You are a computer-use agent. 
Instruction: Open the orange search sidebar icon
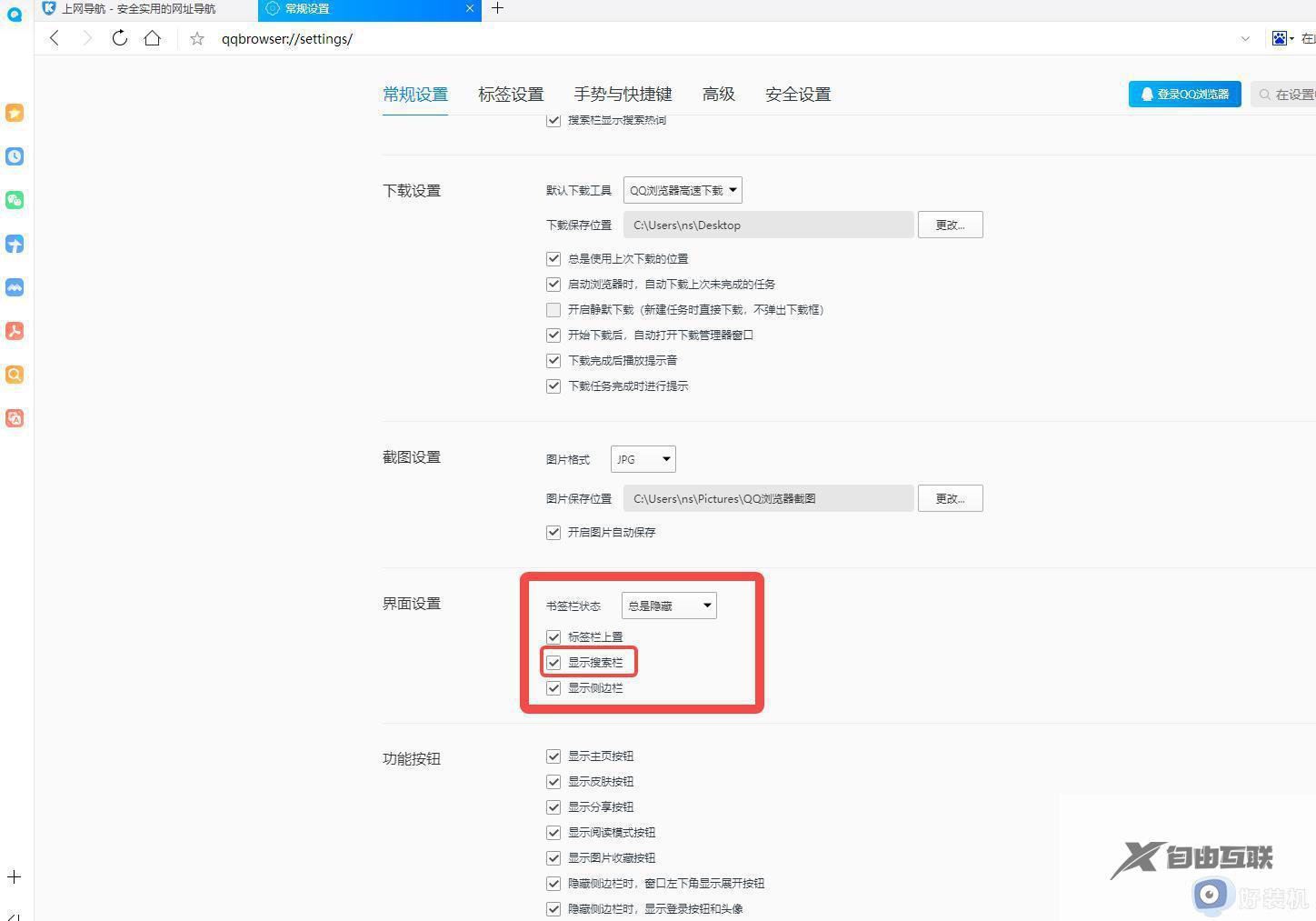point(15,375)
